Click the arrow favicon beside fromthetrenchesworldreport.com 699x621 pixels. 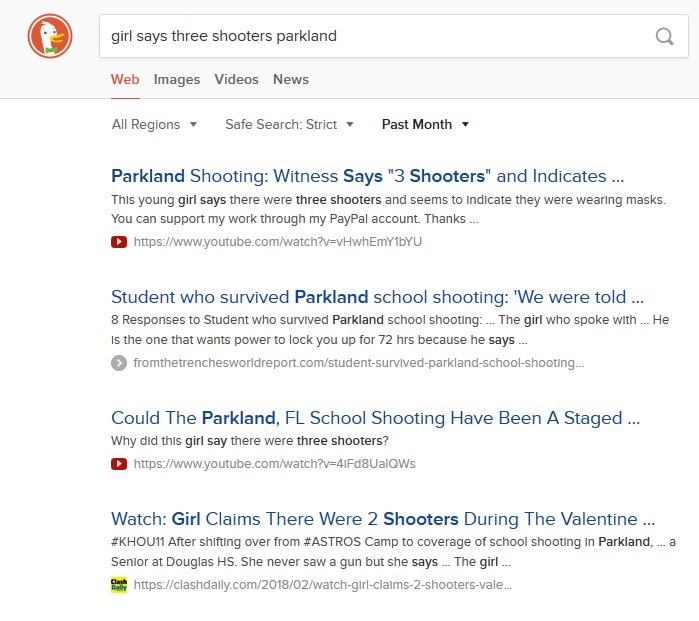(119, 363)
